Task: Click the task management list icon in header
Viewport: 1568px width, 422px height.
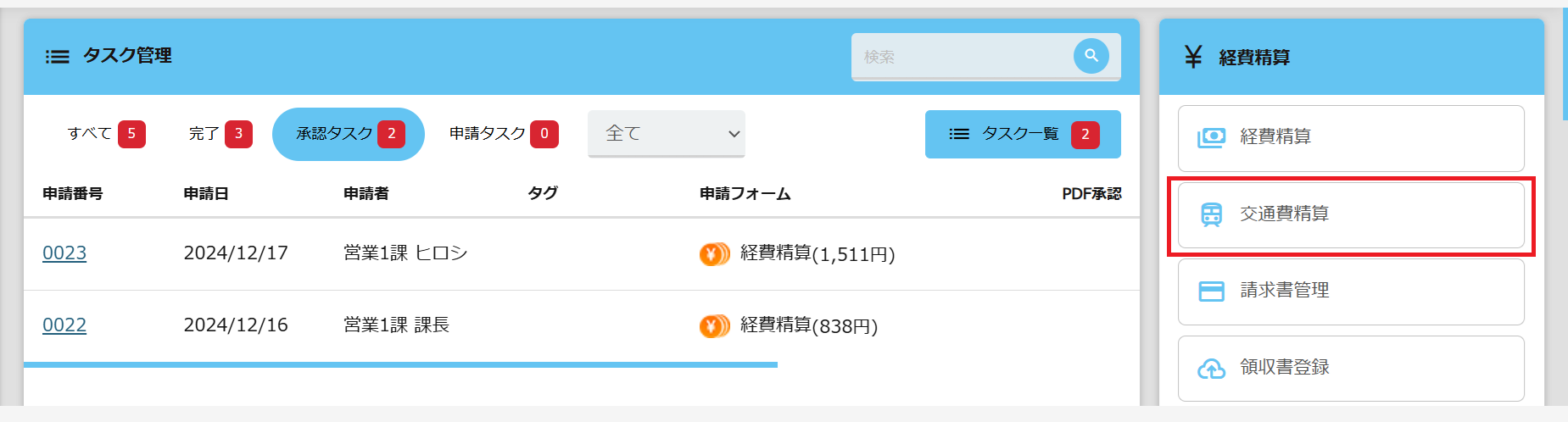Action: [58, 57]
